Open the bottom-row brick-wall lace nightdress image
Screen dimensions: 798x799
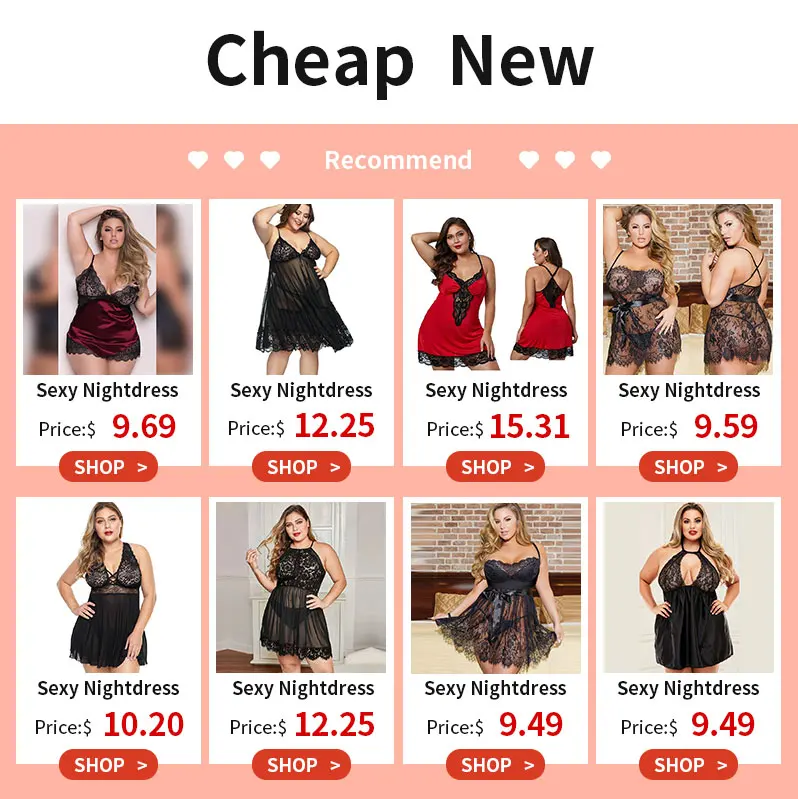pos(495,588)
